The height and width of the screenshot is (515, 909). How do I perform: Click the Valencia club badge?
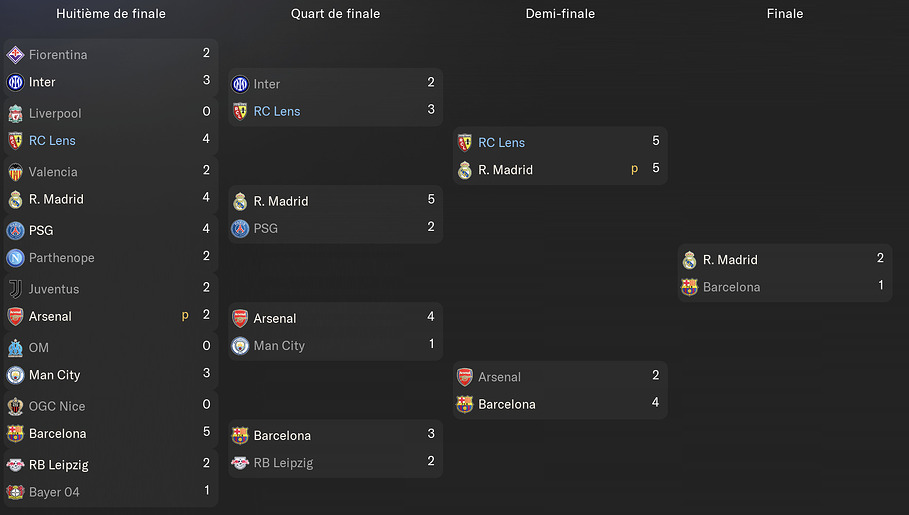(15, 172)
